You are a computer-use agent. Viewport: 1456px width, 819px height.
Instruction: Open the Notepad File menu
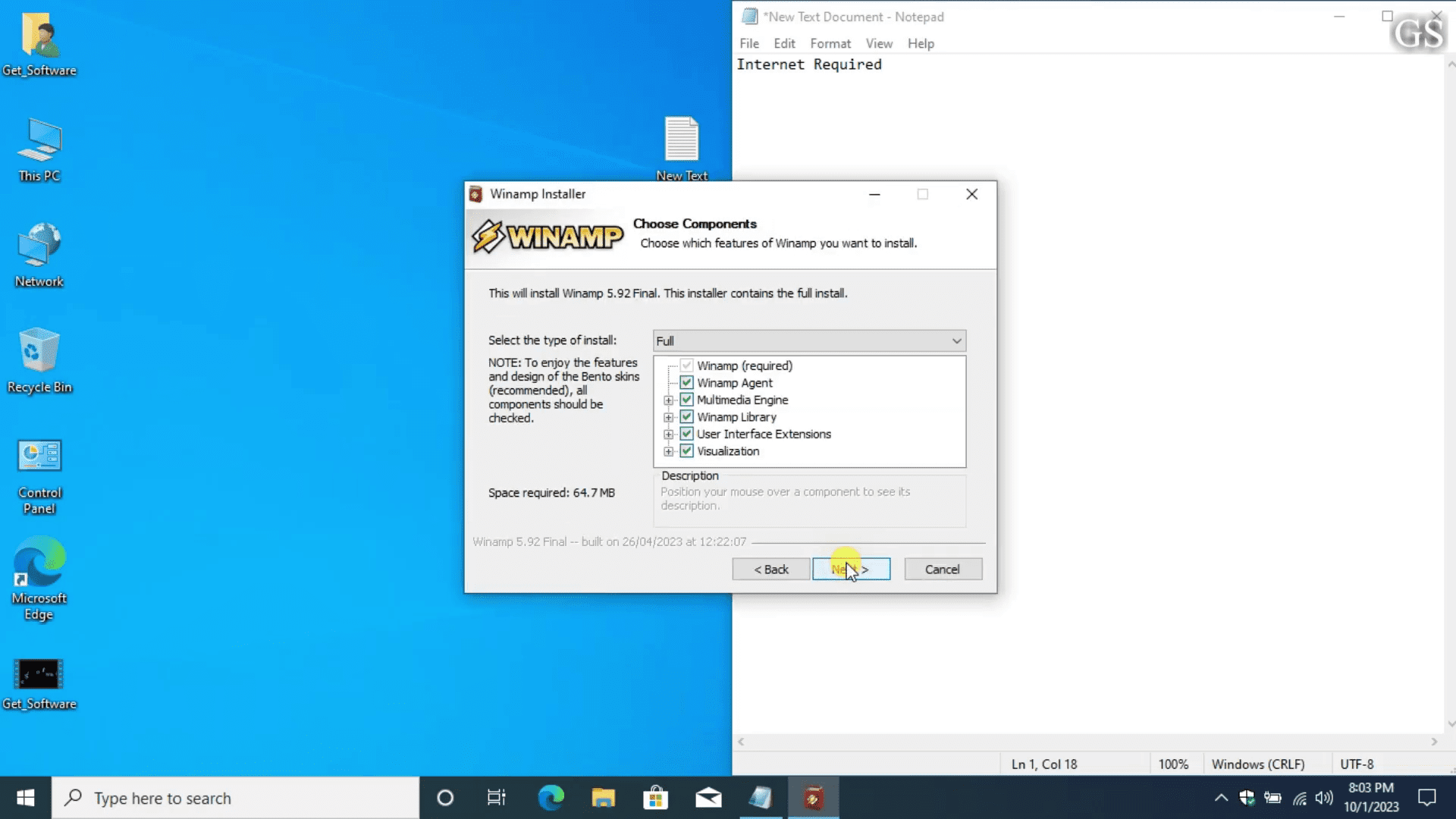(x=749, y=43)
